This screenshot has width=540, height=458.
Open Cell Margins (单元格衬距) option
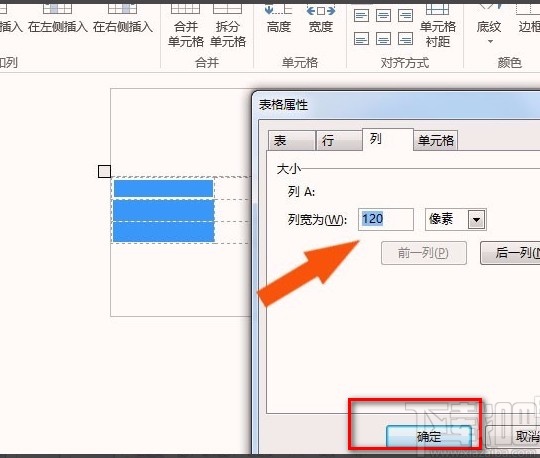(437, 26)
